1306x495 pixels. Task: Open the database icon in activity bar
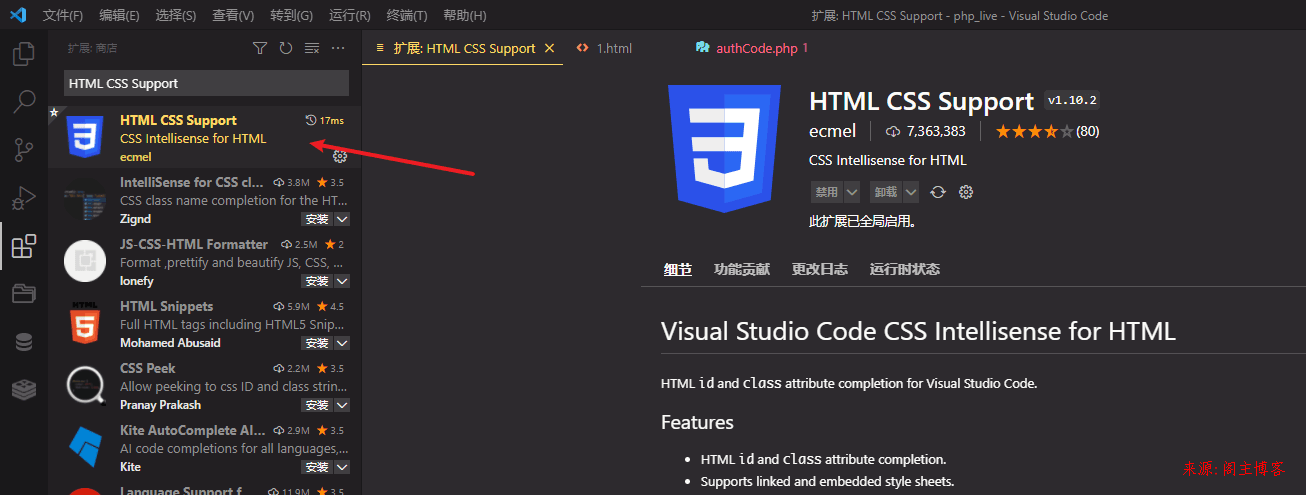click(24, 342)
